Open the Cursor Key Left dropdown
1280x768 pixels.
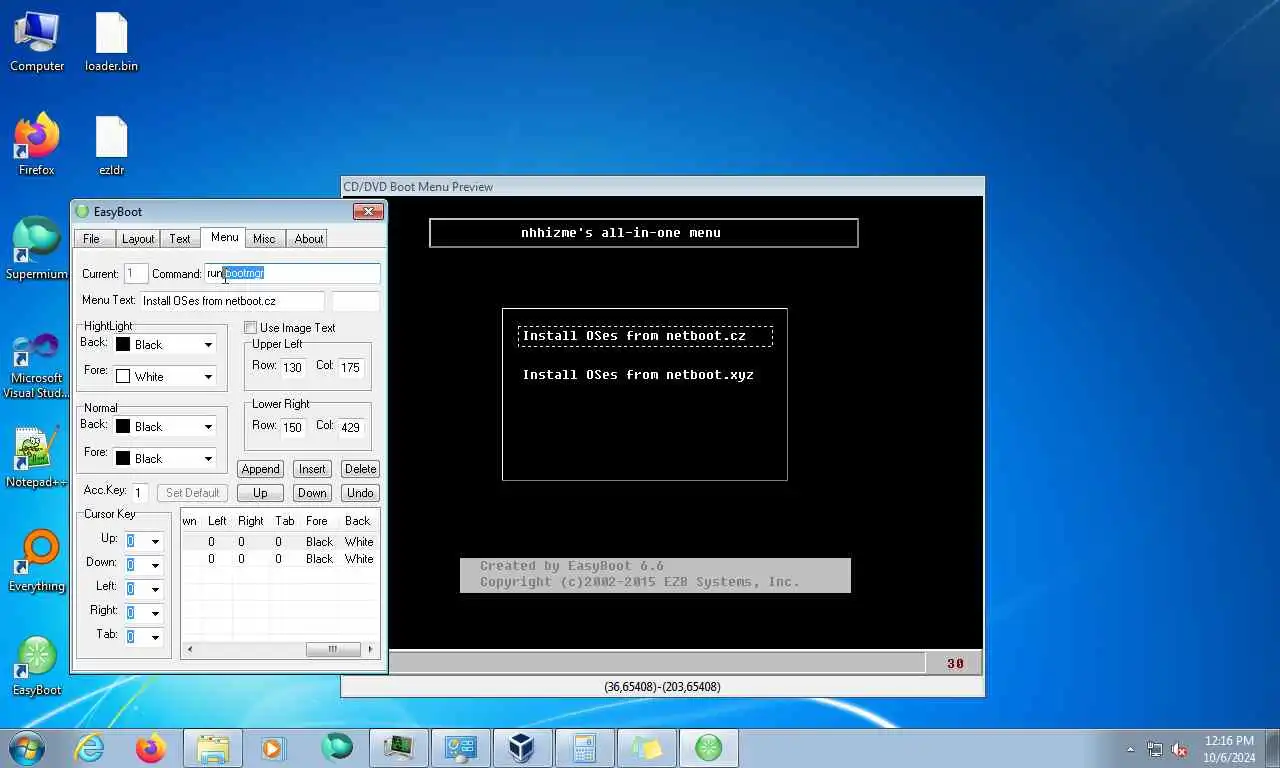(x=155, y=590)
